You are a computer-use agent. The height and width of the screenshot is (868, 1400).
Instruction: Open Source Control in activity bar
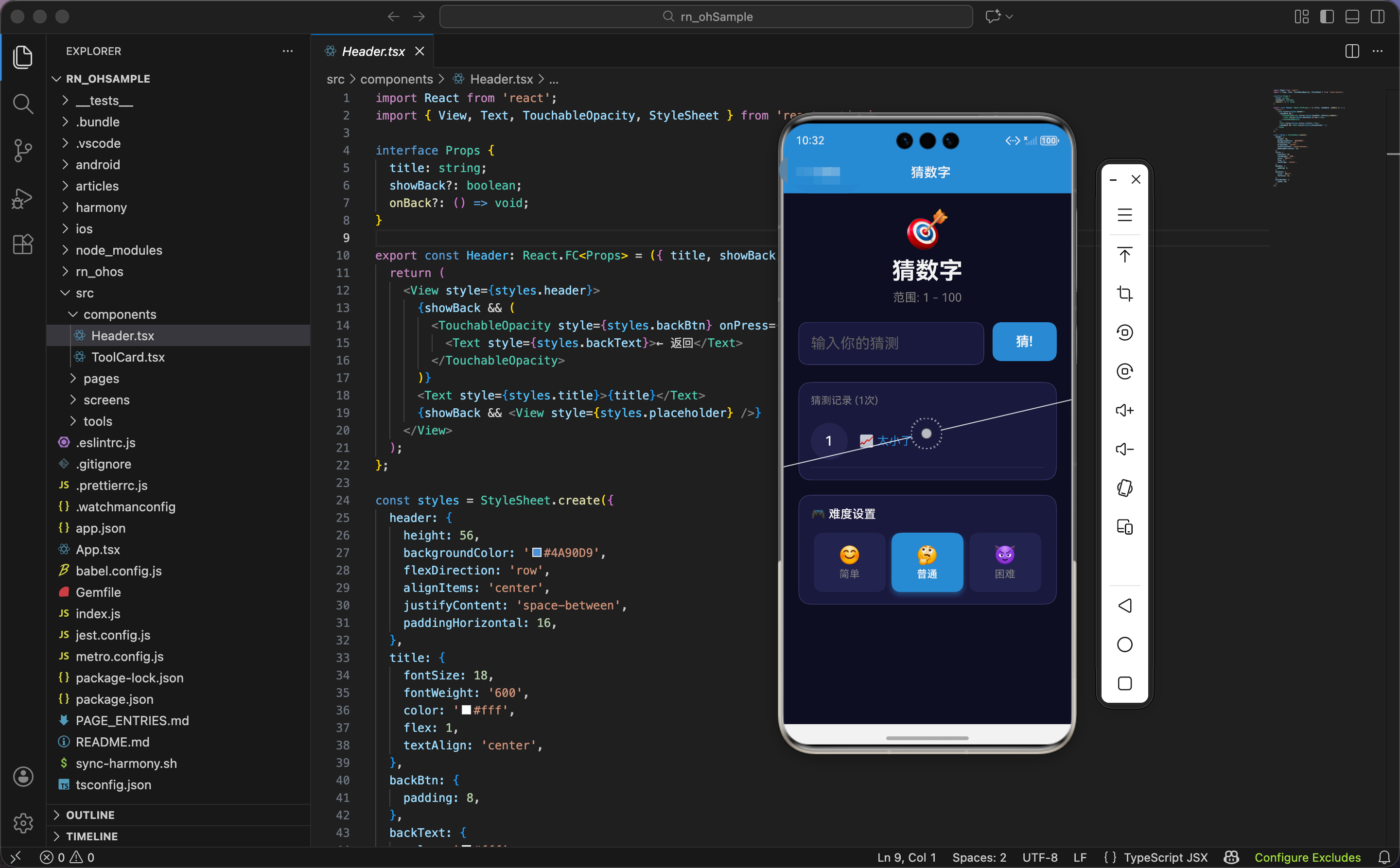click(x=22, y=151)
